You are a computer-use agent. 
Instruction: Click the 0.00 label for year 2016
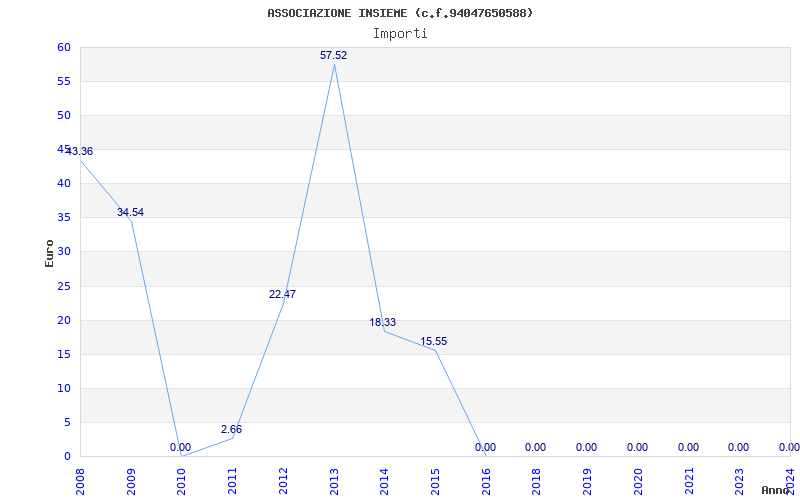485,447
